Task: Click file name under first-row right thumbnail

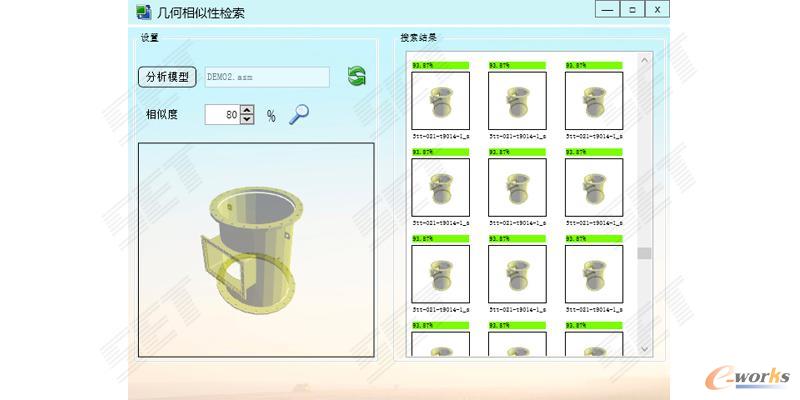Action: point(594,137)
